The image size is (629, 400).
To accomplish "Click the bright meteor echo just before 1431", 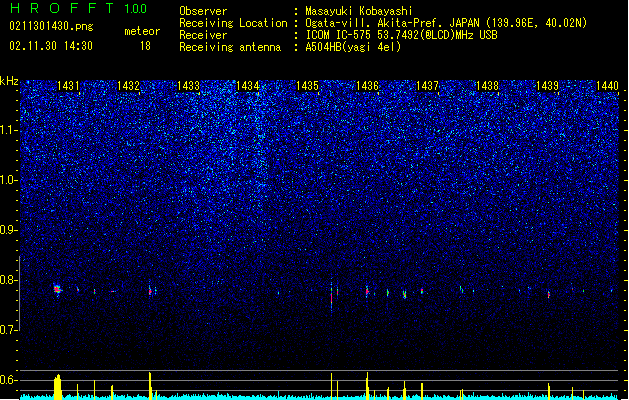I will (x=57, y=289).
